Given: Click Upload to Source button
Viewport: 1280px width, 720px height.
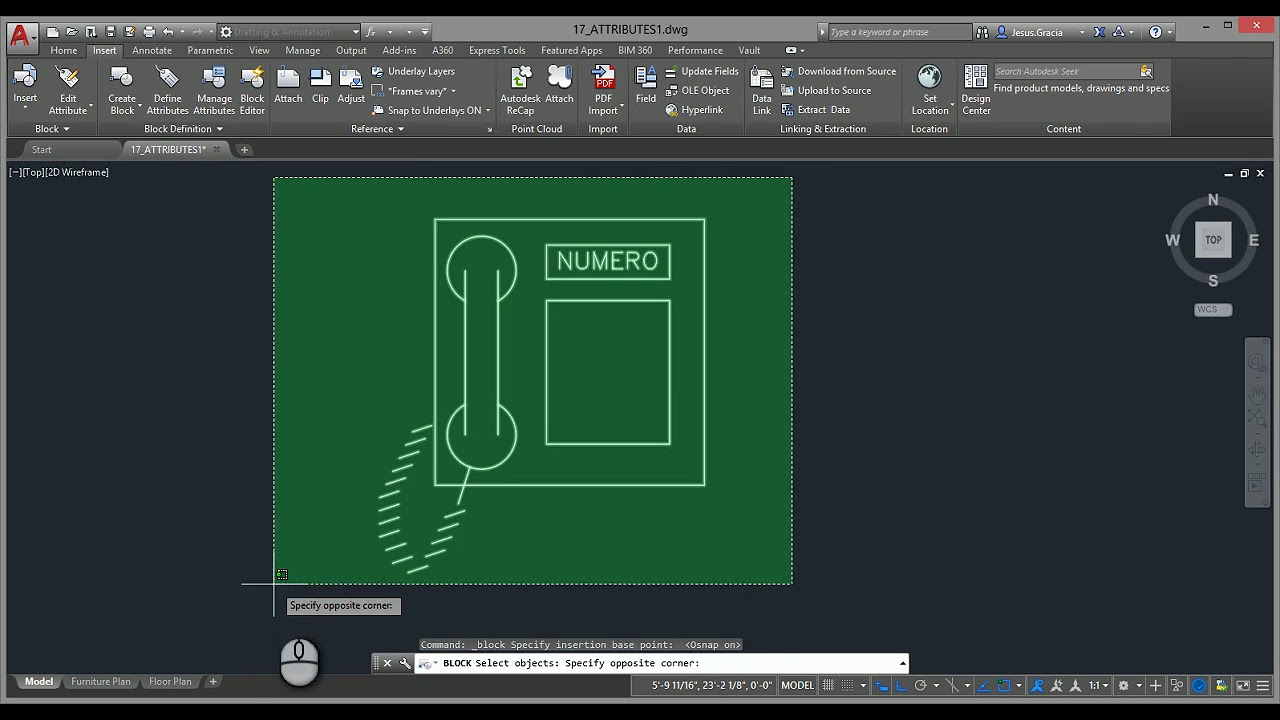Looking at the screenshot, I should [826, 90].
